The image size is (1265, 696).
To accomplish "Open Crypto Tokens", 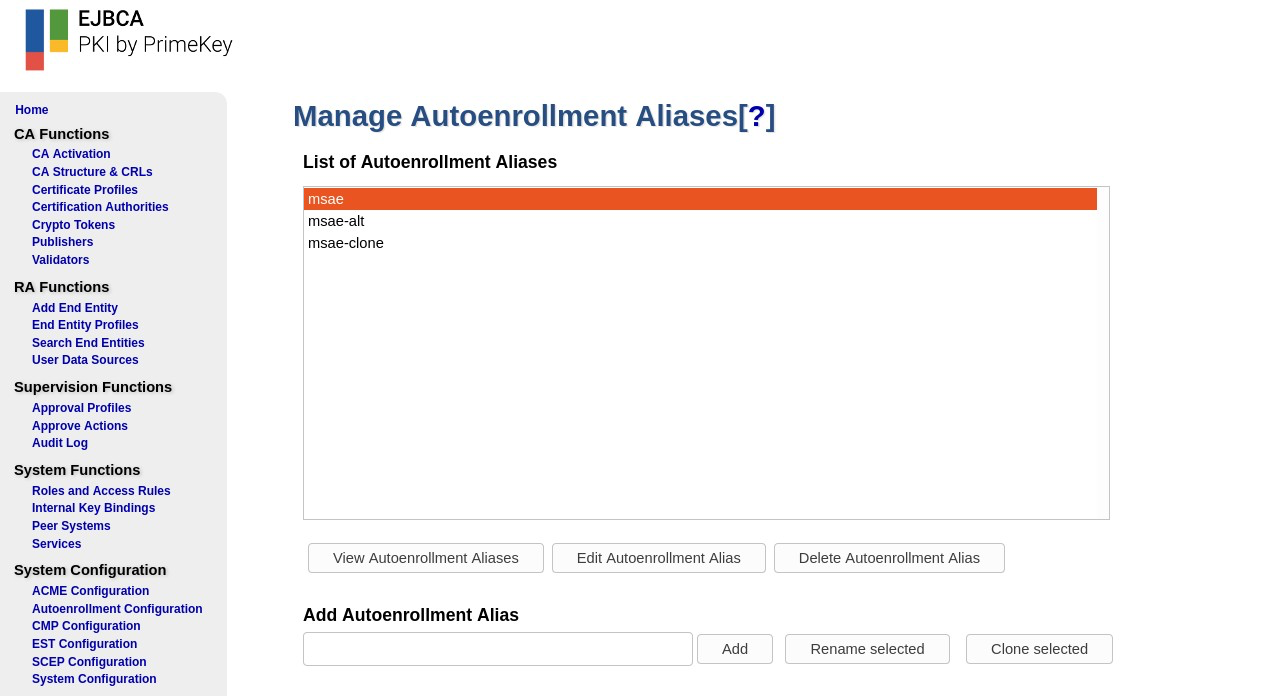I will point(73,225).
